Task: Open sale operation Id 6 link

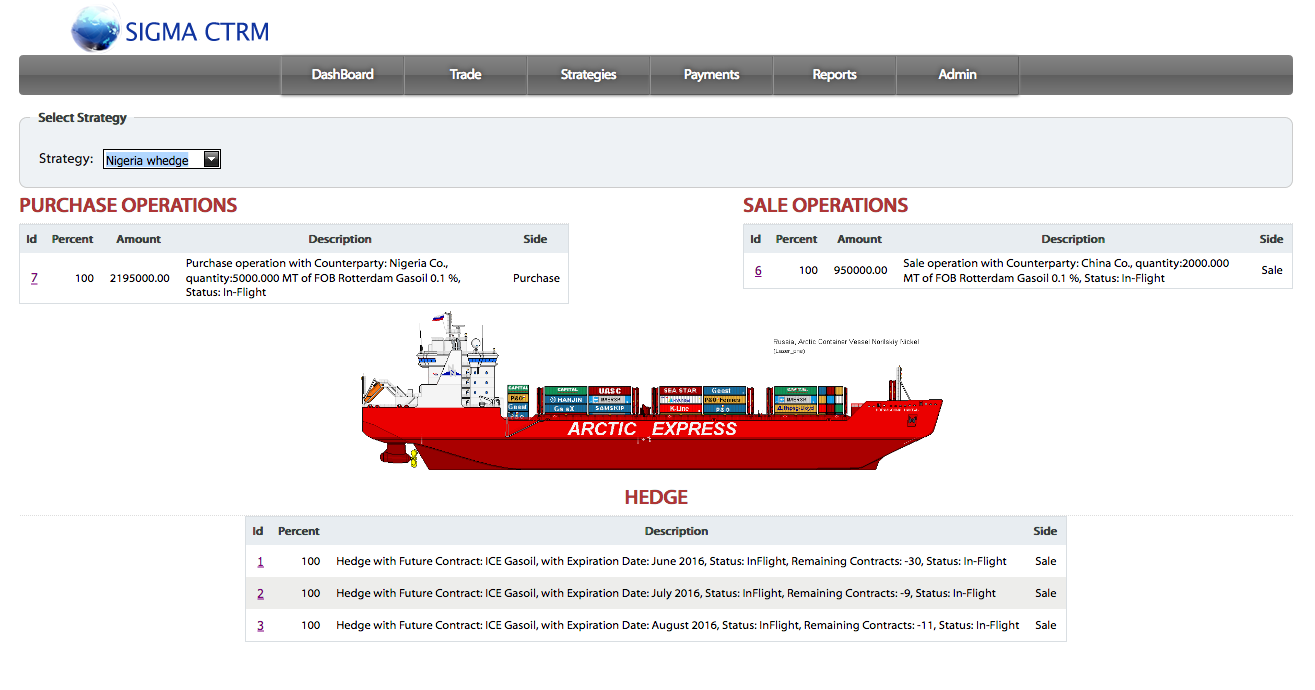Action: (x=758, y=271)
